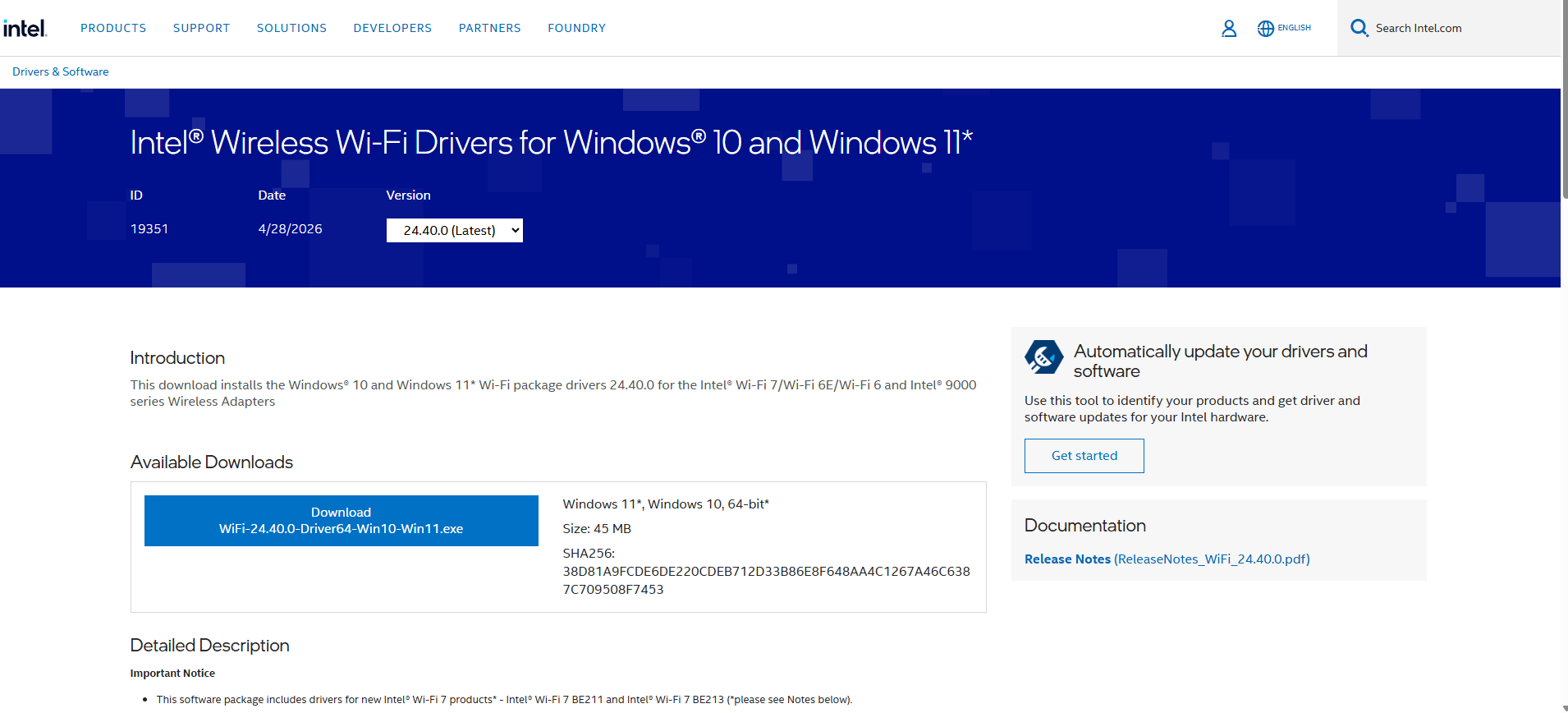
Task: Click the Introduction heading
Action: 177,358
